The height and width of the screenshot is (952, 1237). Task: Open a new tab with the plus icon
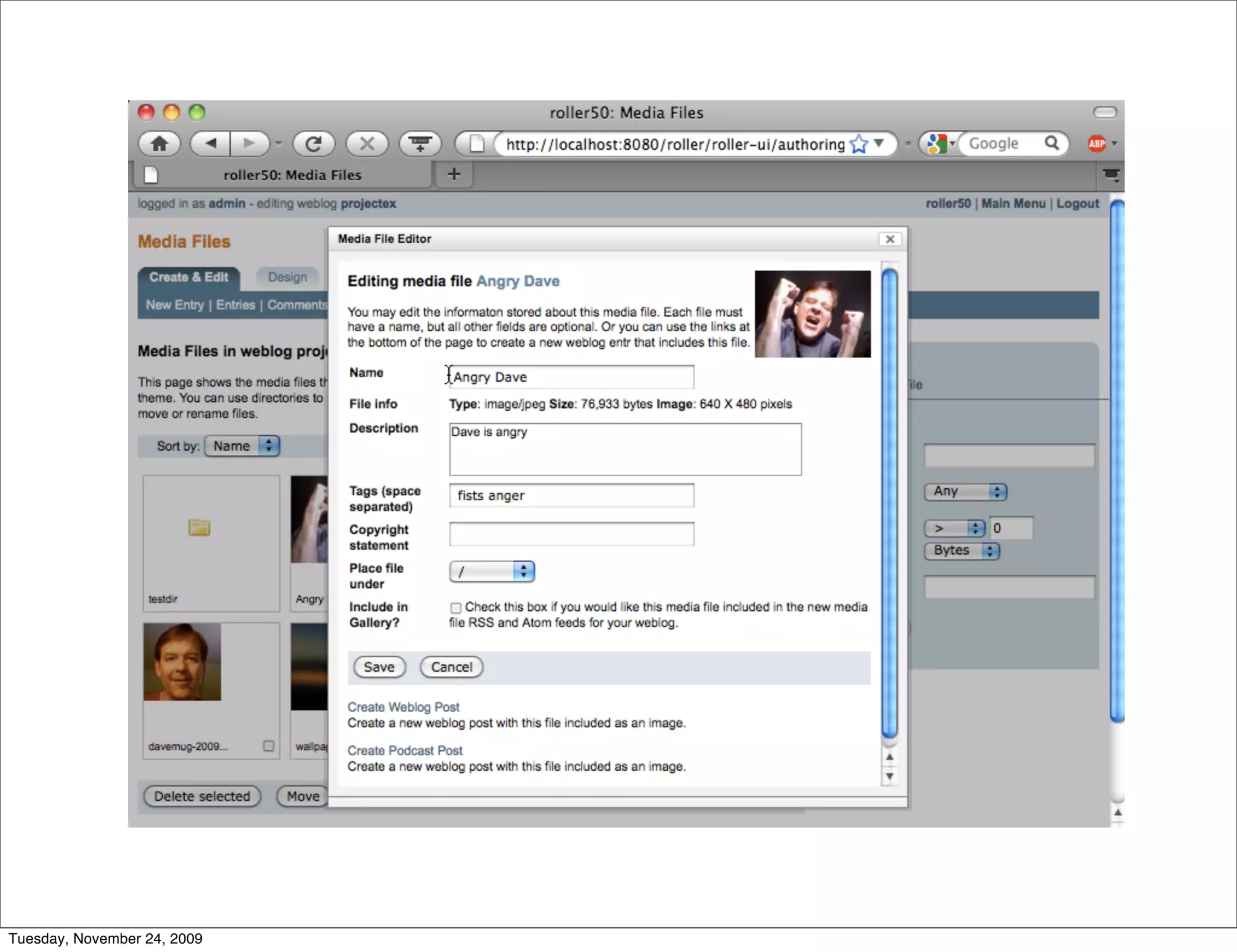(x=454, y=175)
